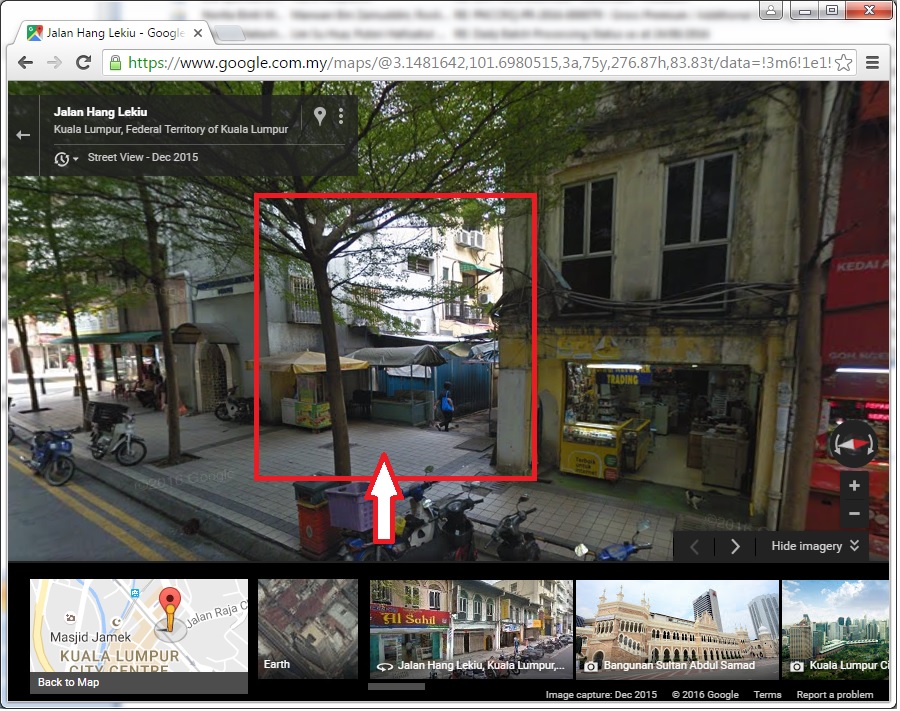
Task: Open the three-dot options menu in Street View
Action: 341,116
